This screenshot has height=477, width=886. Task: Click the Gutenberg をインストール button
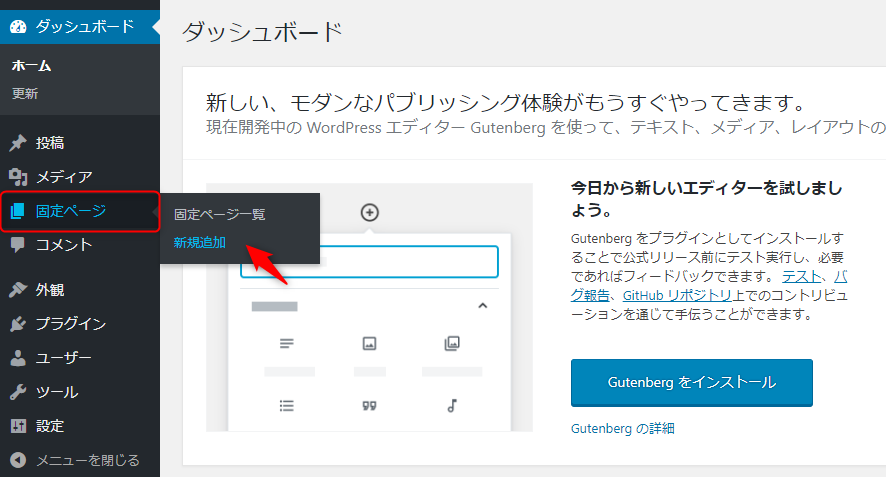[692, 383]
